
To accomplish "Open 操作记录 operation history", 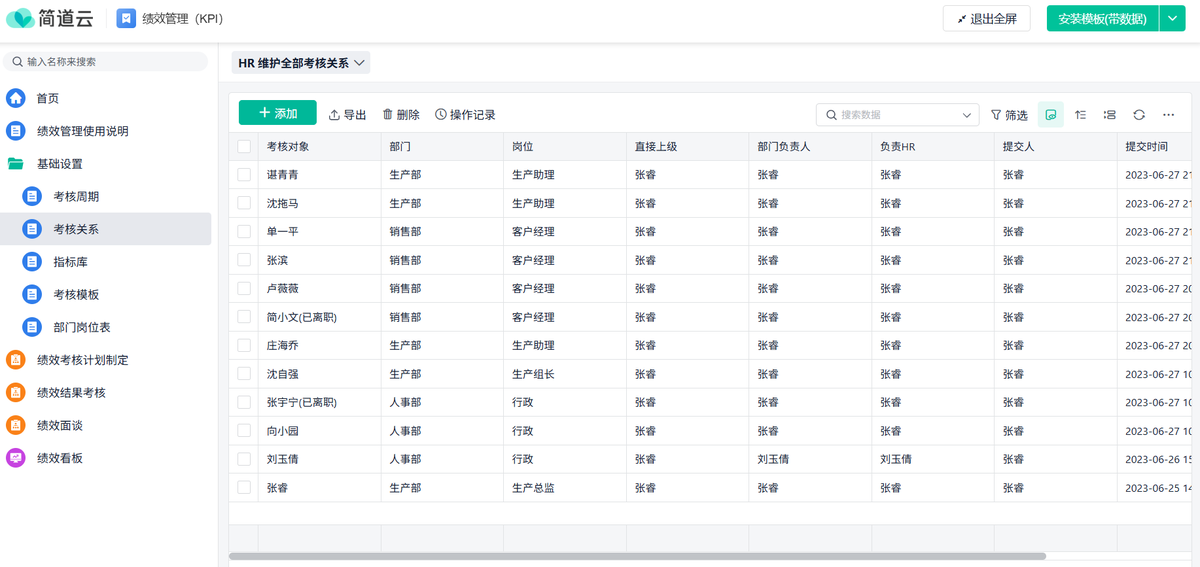I will click(x=465, y=115).
